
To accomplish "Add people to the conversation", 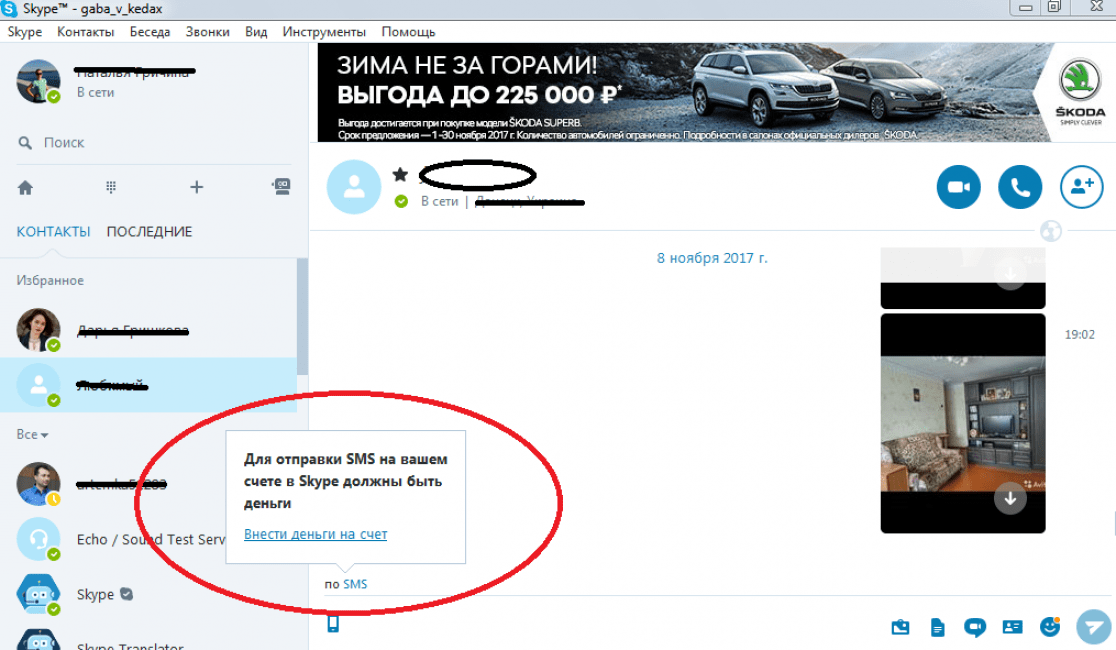I will (x=1081, y=187).
